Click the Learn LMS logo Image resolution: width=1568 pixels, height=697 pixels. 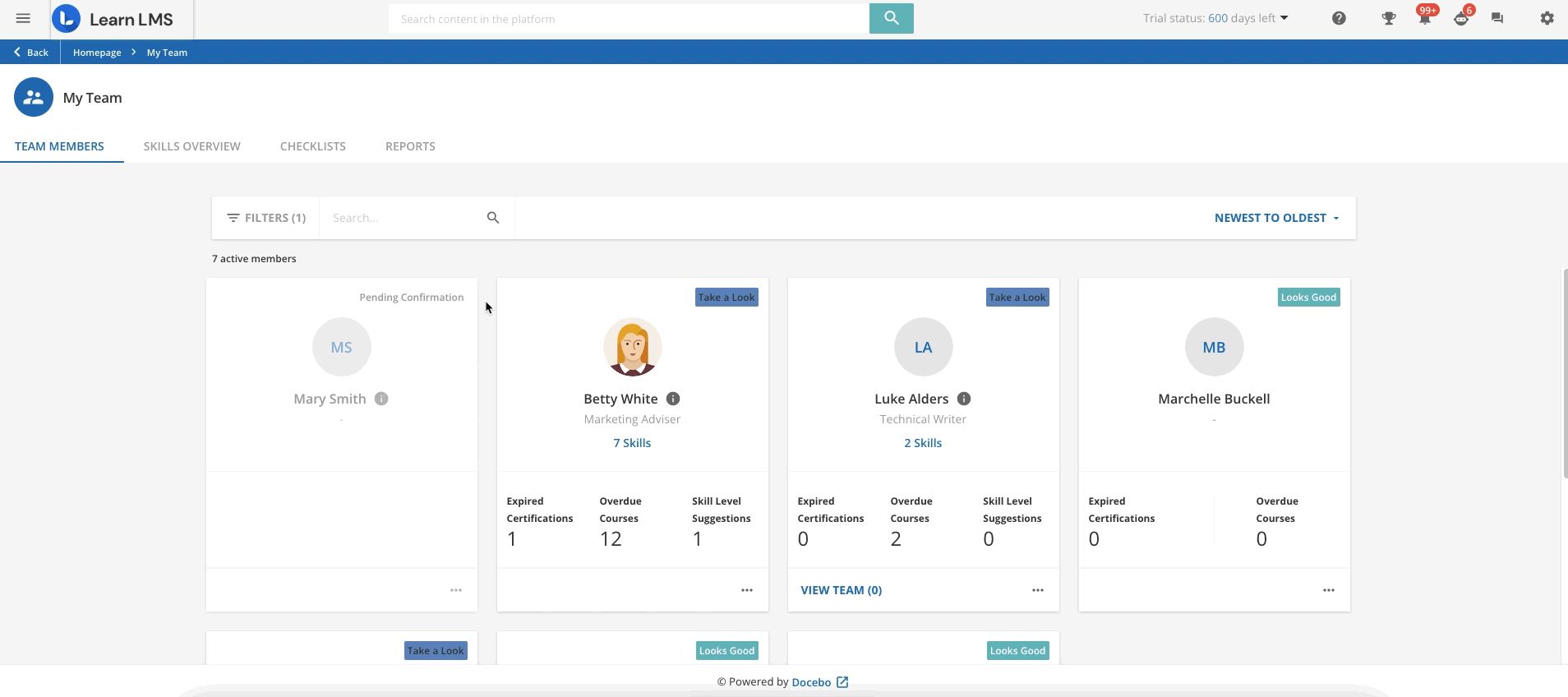pos(113,19)
